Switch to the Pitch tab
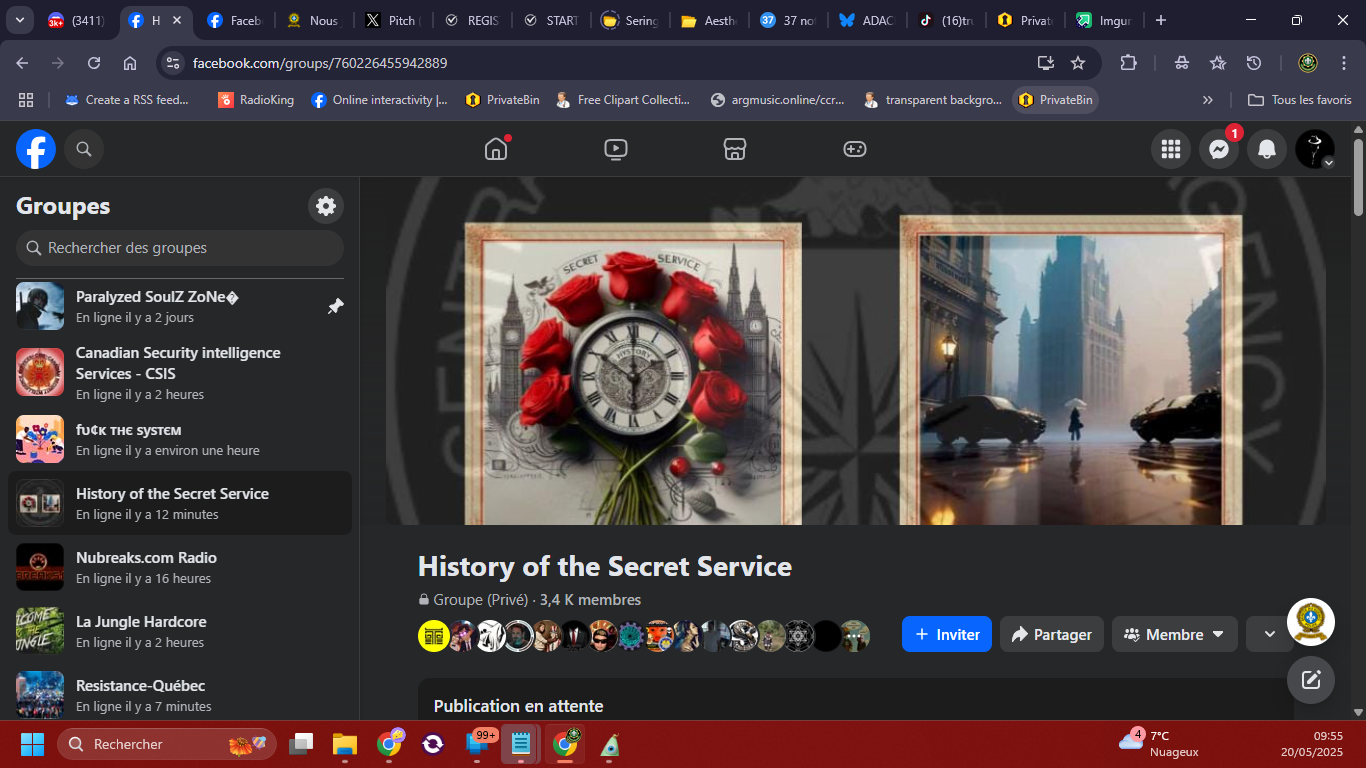 (x=393, y=20)
